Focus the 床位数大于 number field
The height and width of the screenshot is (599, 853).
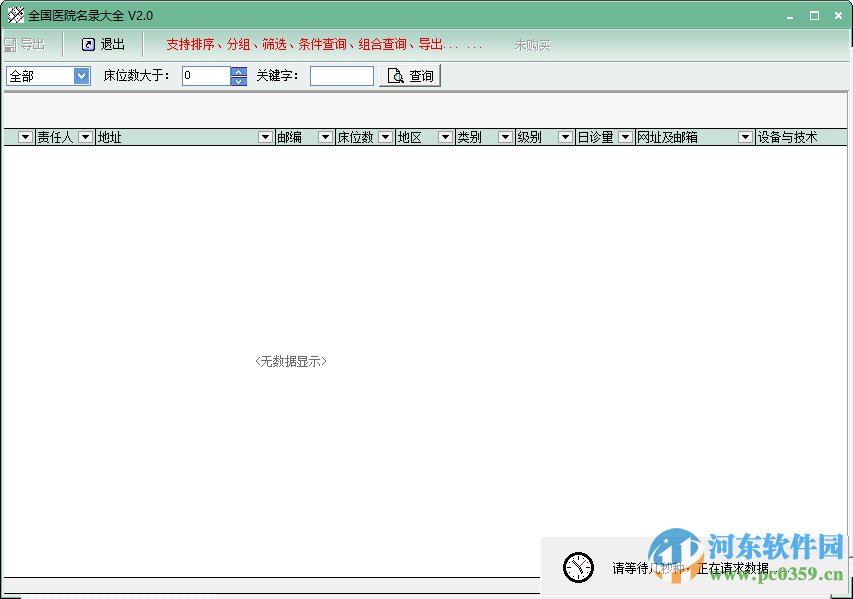coord(206,76)
